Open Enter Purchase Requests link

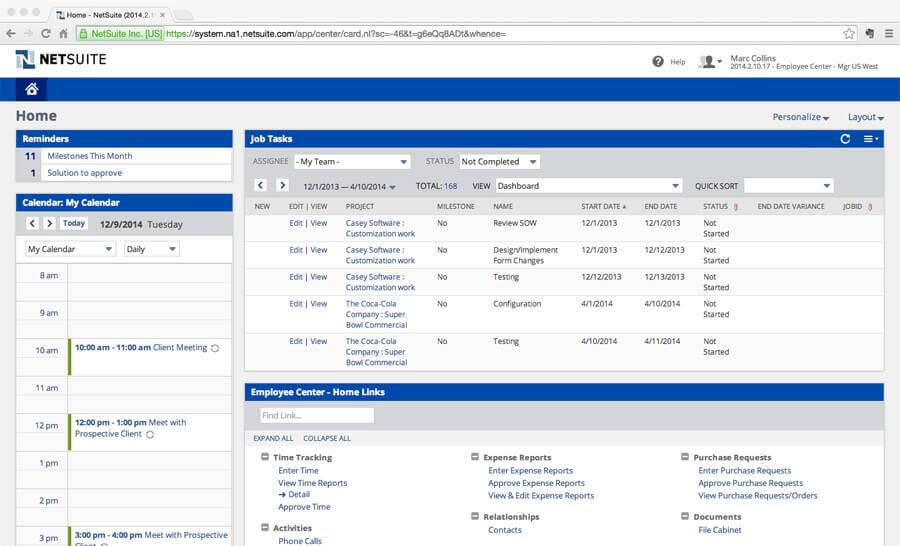click(x=744, y=471)
